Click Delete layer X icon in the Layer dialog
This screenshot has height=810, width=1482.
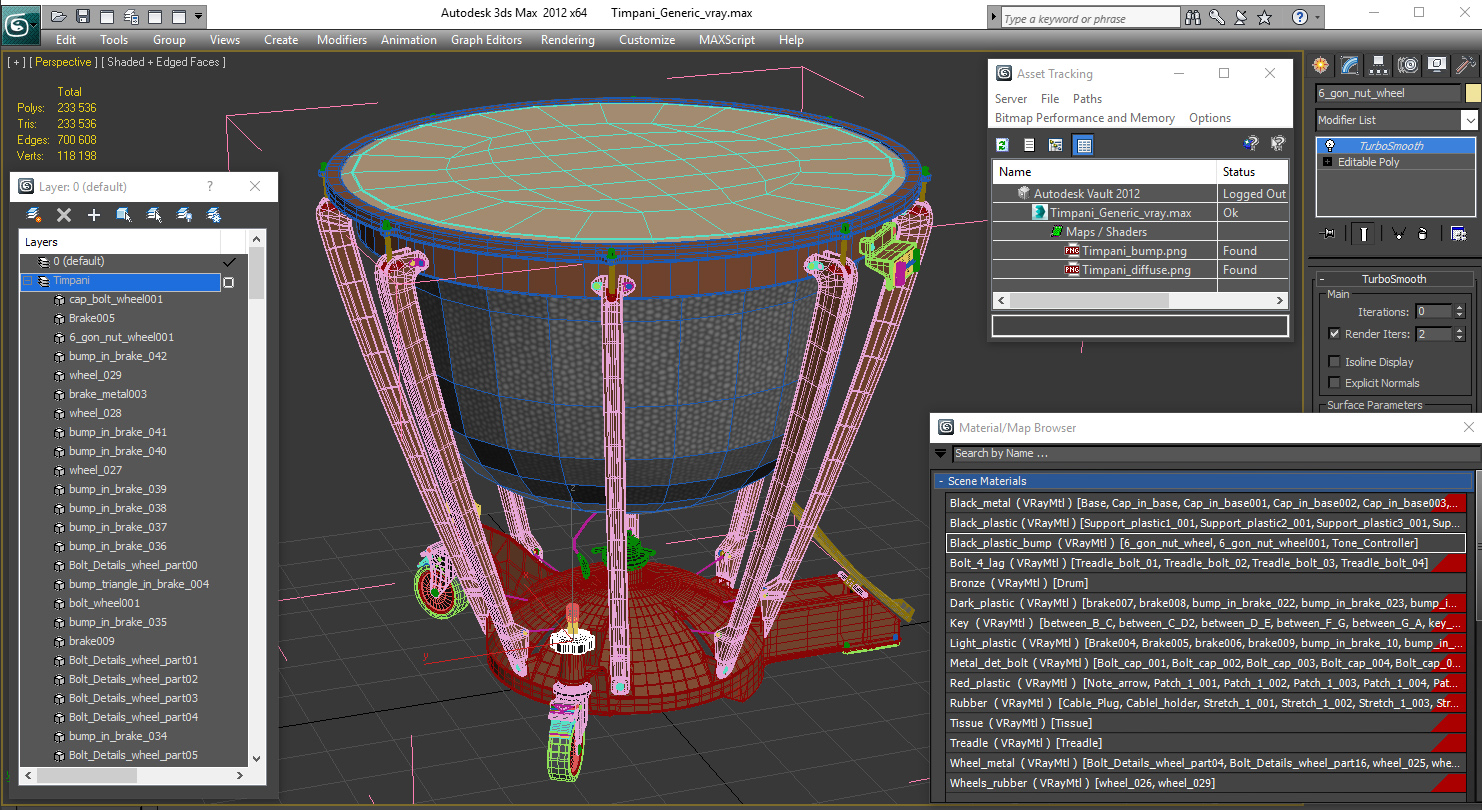[64, 215]
